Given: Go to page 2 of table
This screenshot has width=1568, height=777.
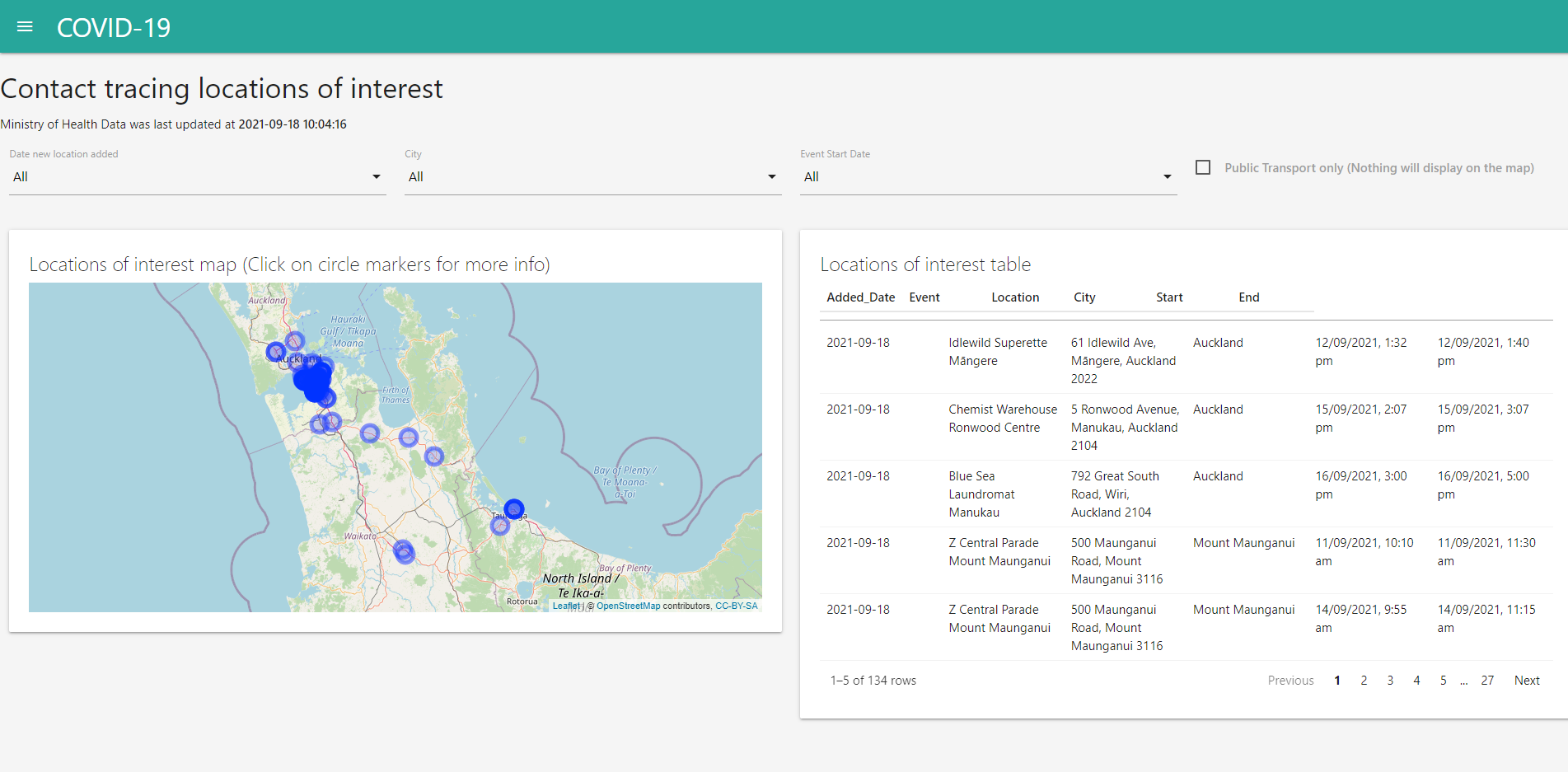Looking at the screenshot, I should tap(1364, 681).
